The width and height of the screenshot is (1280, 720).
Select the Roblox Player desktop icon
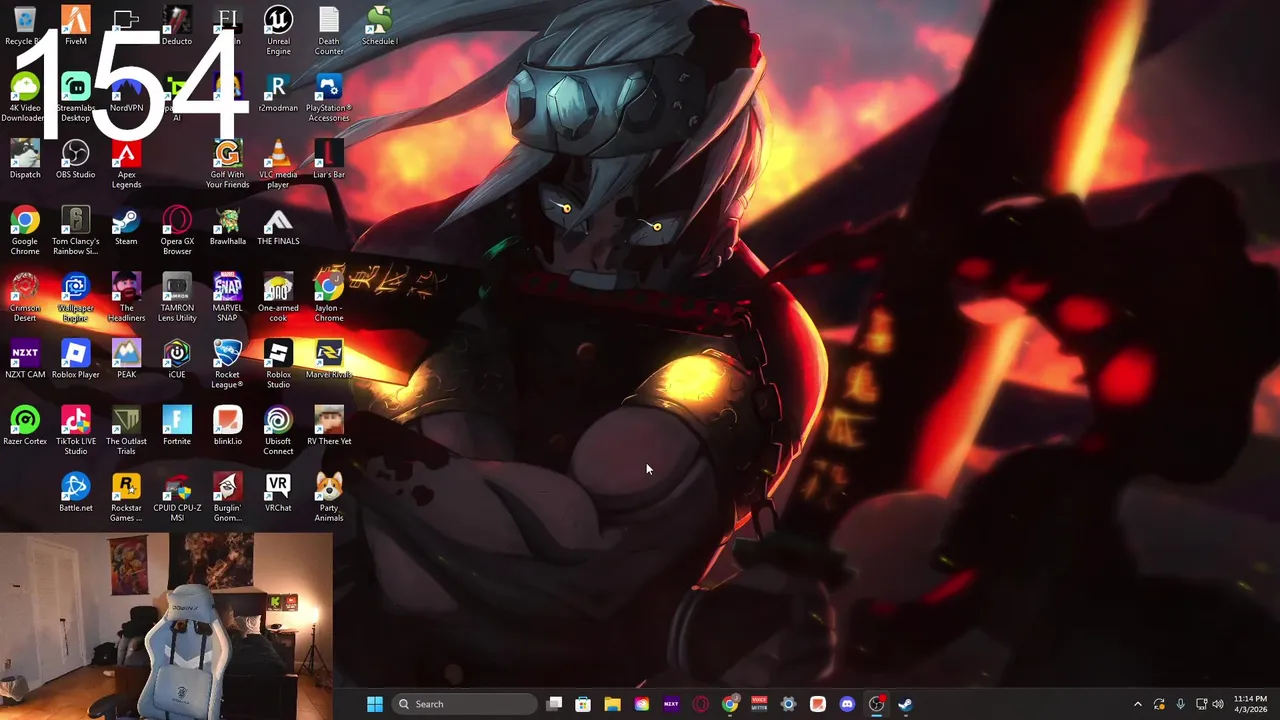(x=75, y=360)
